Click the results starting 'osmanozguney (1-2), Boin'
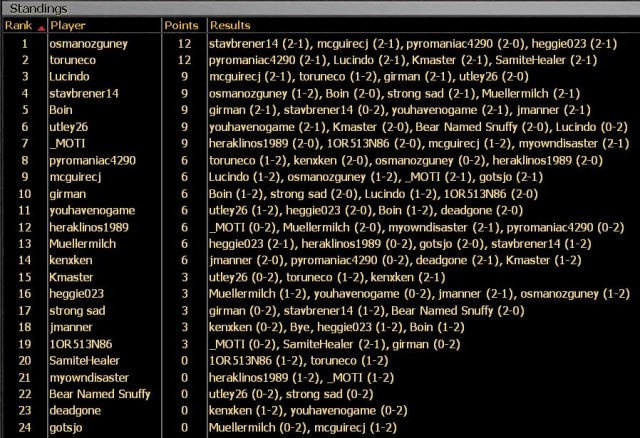This screenshot has width=640, height=438. [x=394, y=93]
